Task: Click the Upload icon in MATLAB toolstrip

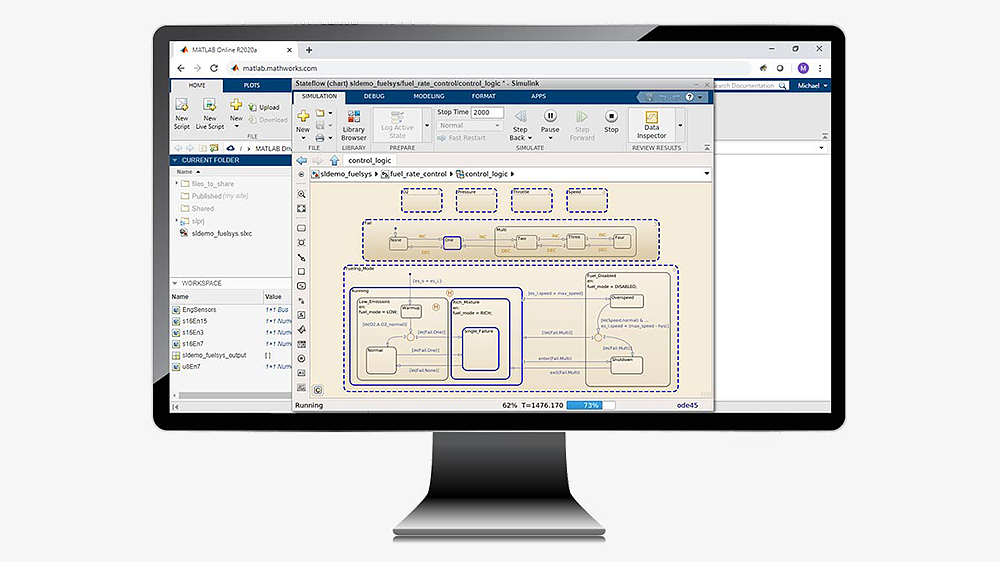Action: tap(253, 107)
